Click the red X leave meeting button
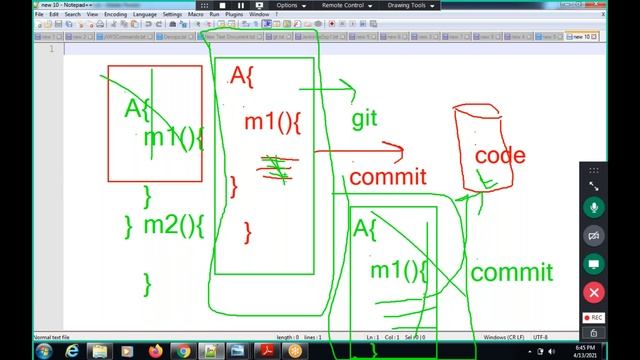The image size is (640, 360). click(593, 292)
